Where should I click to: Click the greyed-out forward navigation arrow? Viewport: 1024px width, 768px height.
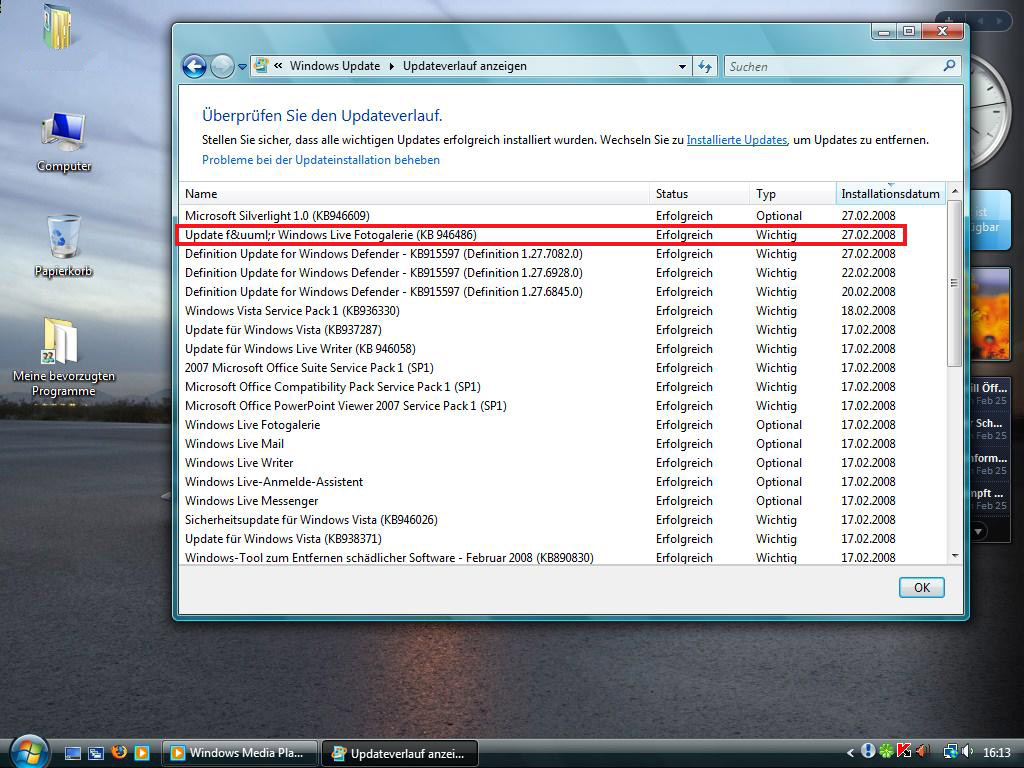pos(222,66)
